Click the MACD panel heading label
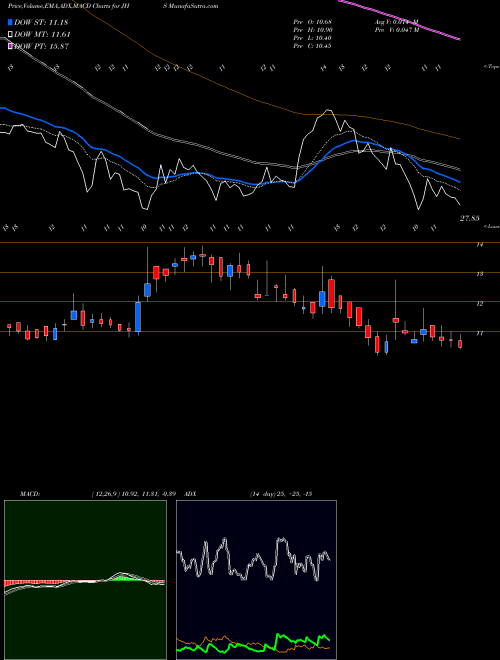Screen dimensions: 500x660 click(29, 494)
